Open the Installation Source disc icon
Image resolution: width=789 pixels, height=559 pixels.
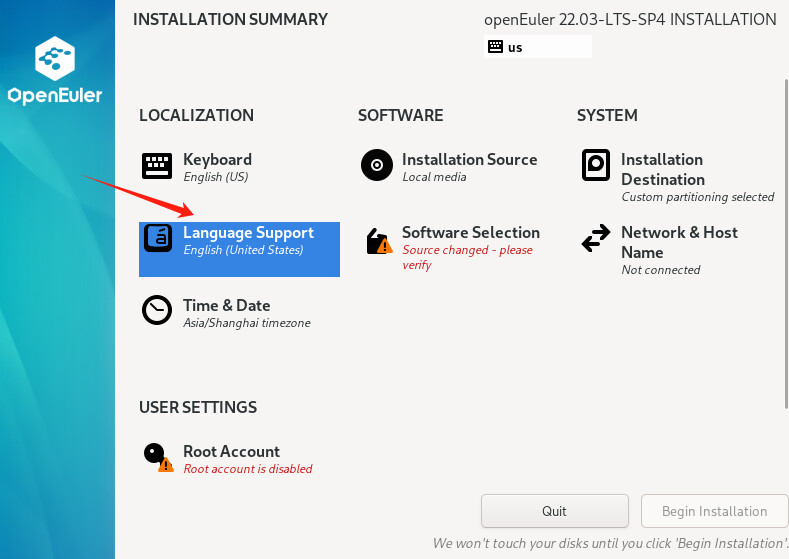pyautogui.click(x=376, y=165)
